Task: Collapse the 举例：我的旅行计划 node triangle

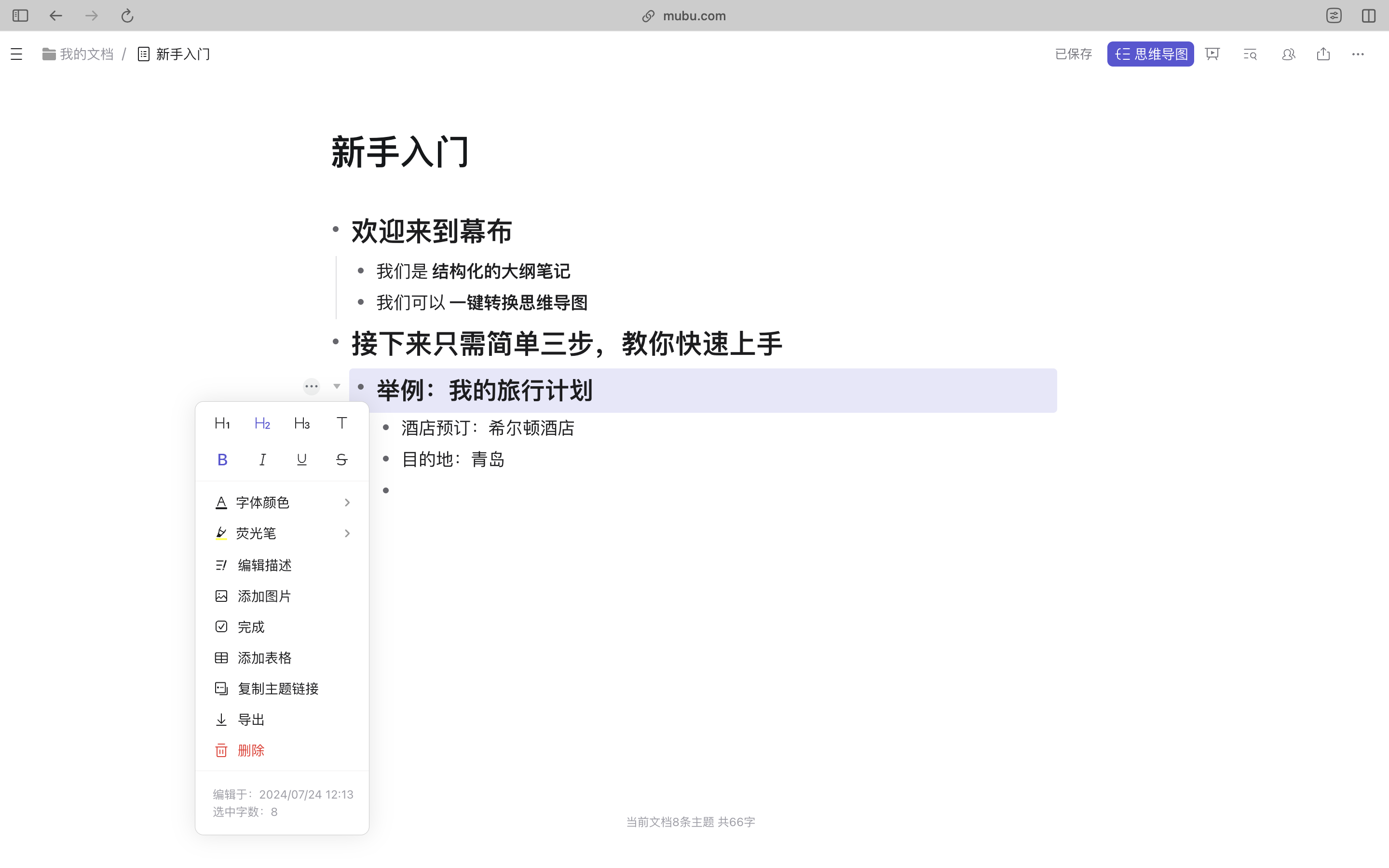Action: pos(337,386)
